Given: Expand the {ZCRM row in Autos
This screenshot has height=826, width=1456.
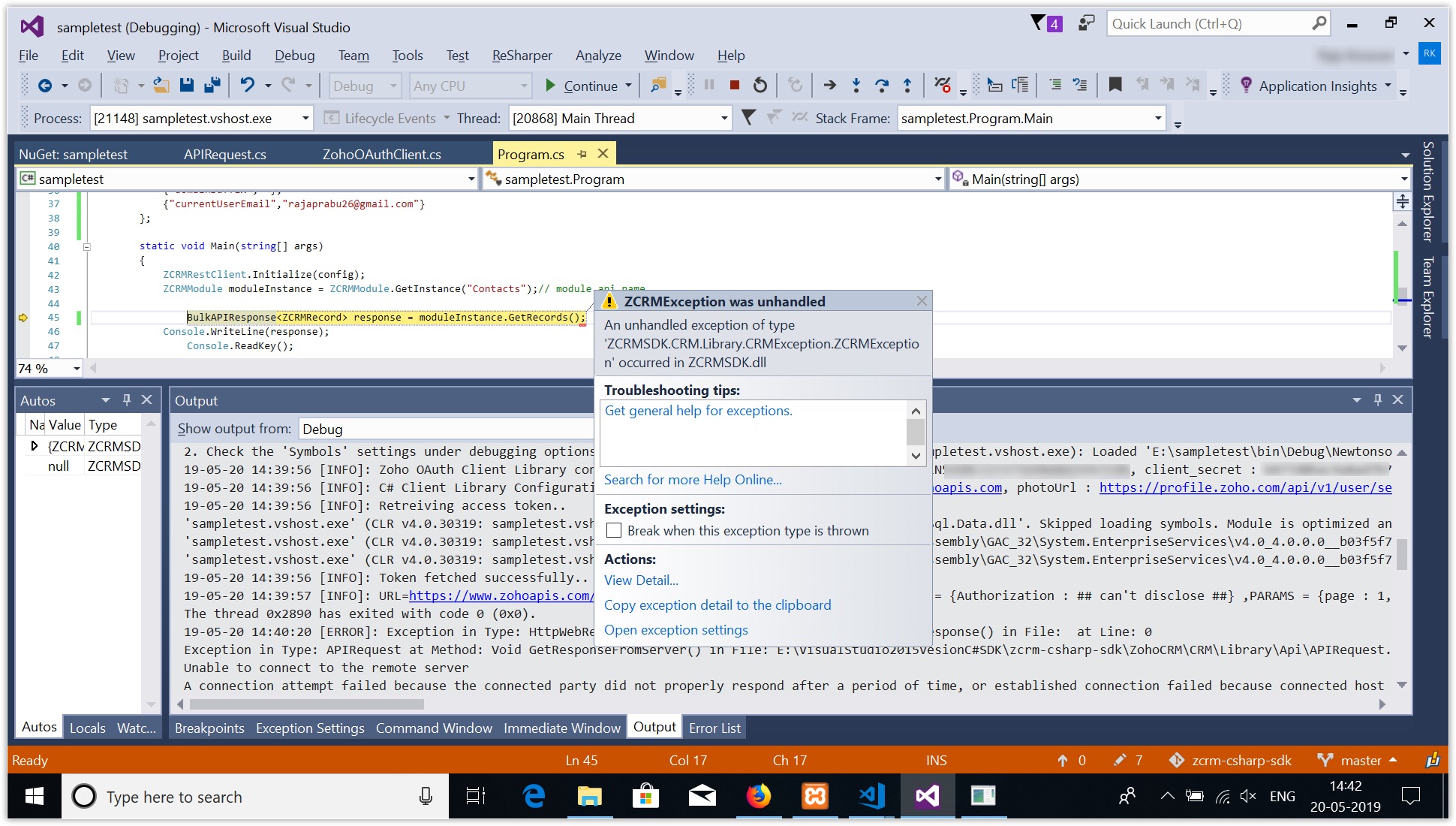Looking at the screenshot, I should tap(33, 446).
